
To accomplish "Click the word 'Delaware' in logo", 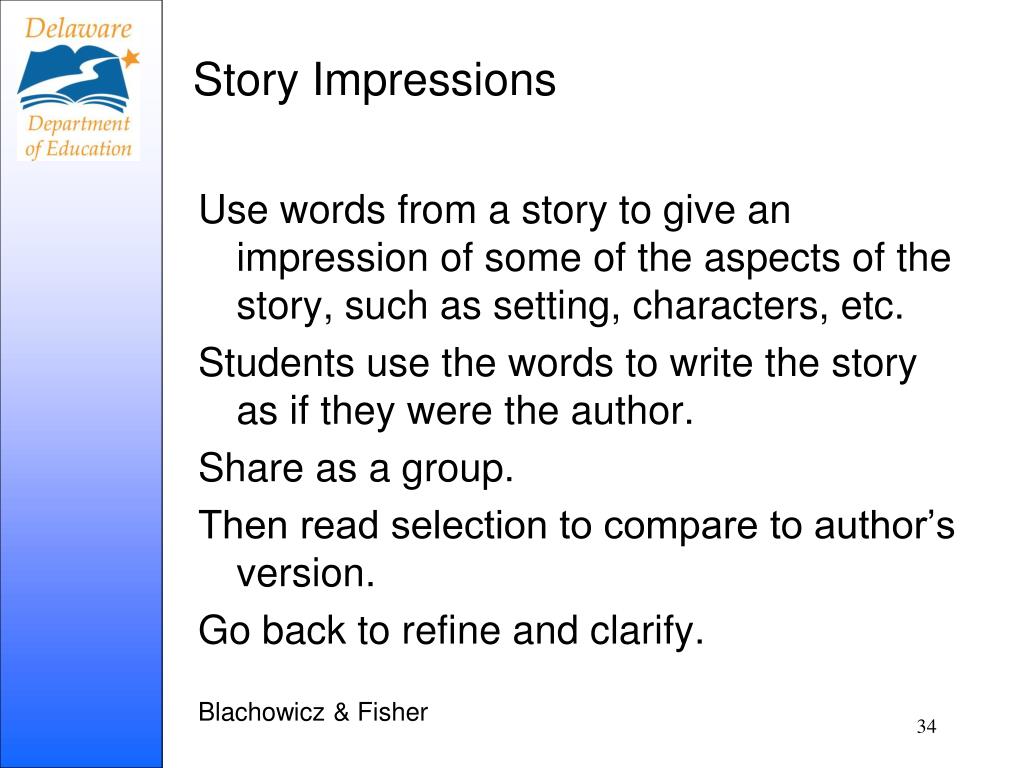I will (78, 29).
